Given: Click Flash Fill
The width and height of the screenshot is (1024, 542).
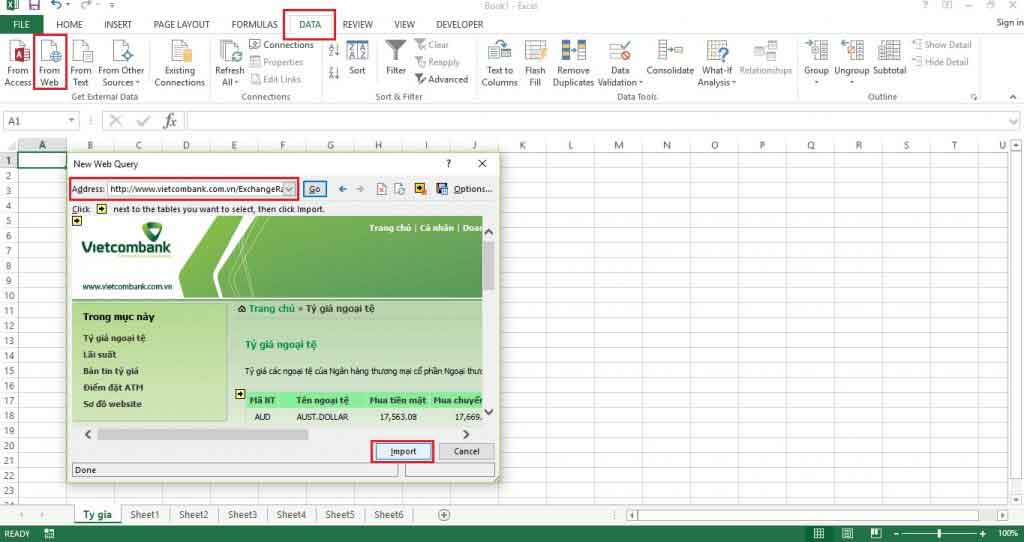Looking at the screenshot, I should coord(535,63).
